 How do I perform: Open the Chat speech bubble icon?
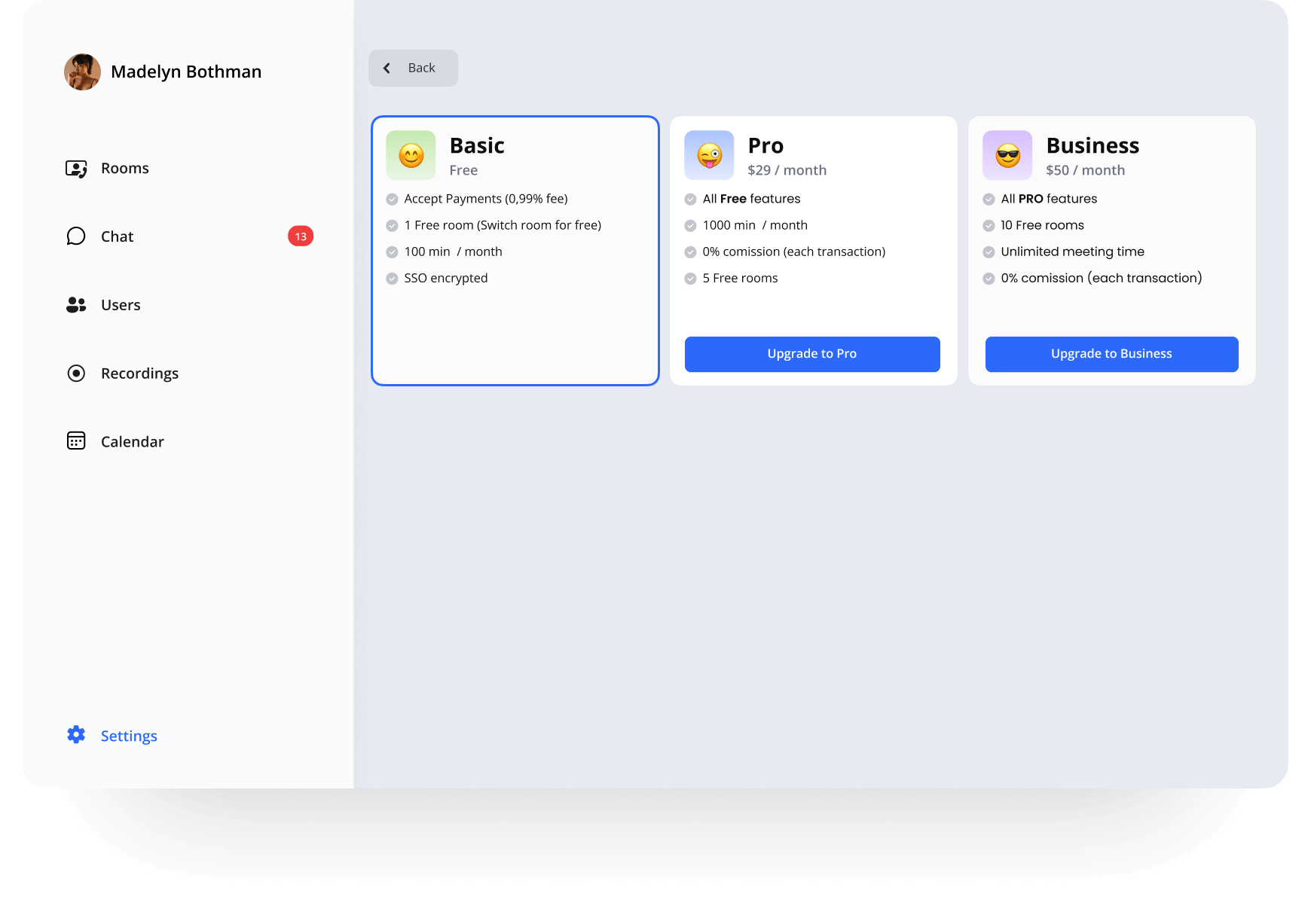(x=76, y=236)
